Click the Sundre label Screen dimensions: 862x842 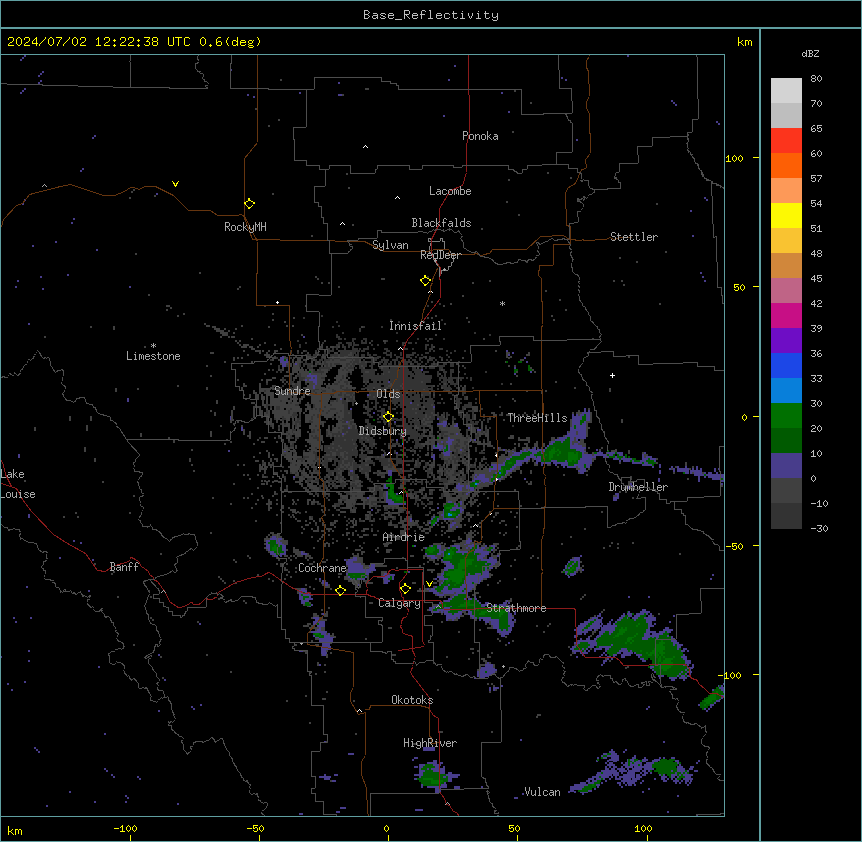[292, 391]
